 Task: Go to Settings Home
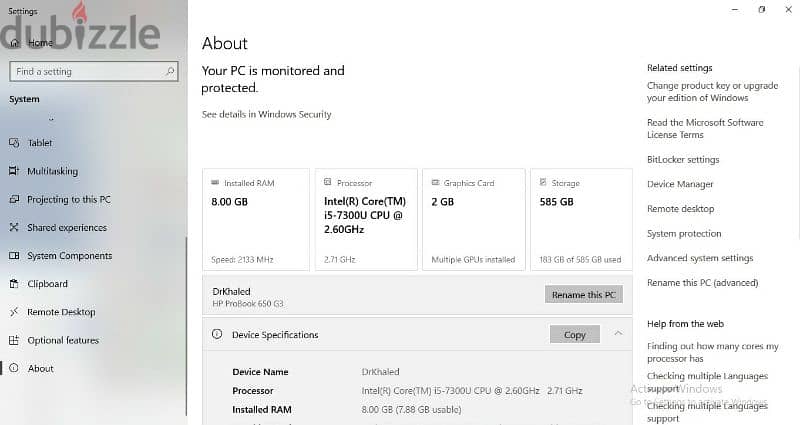[40, 43]
